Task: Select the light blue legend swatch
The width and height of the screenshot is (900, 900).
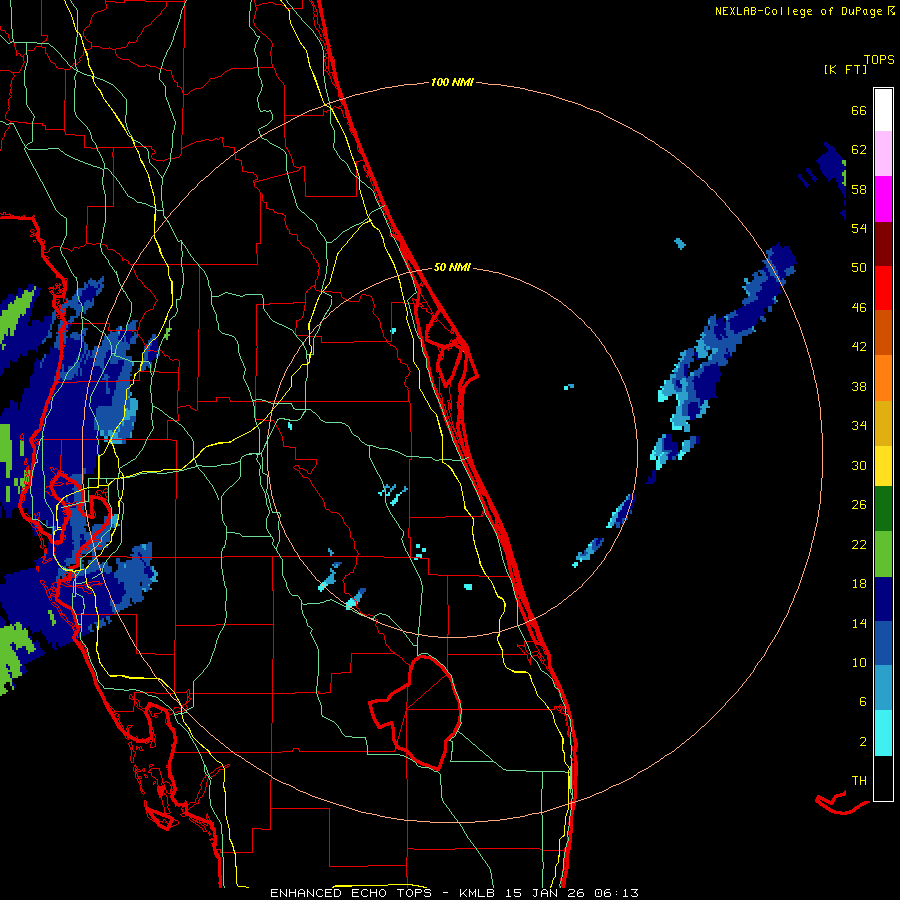Action: tap(883, 688)
